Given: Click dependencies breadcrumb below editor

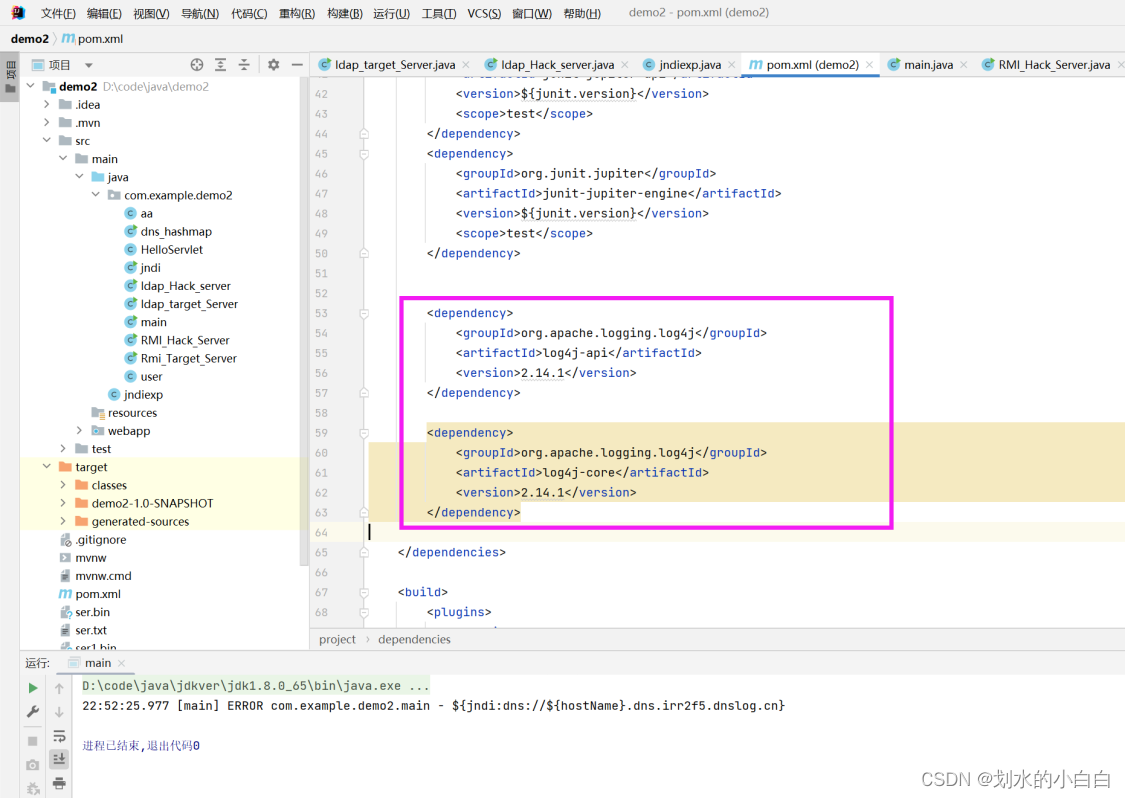Looking at the screenshot, I should 415,639.
